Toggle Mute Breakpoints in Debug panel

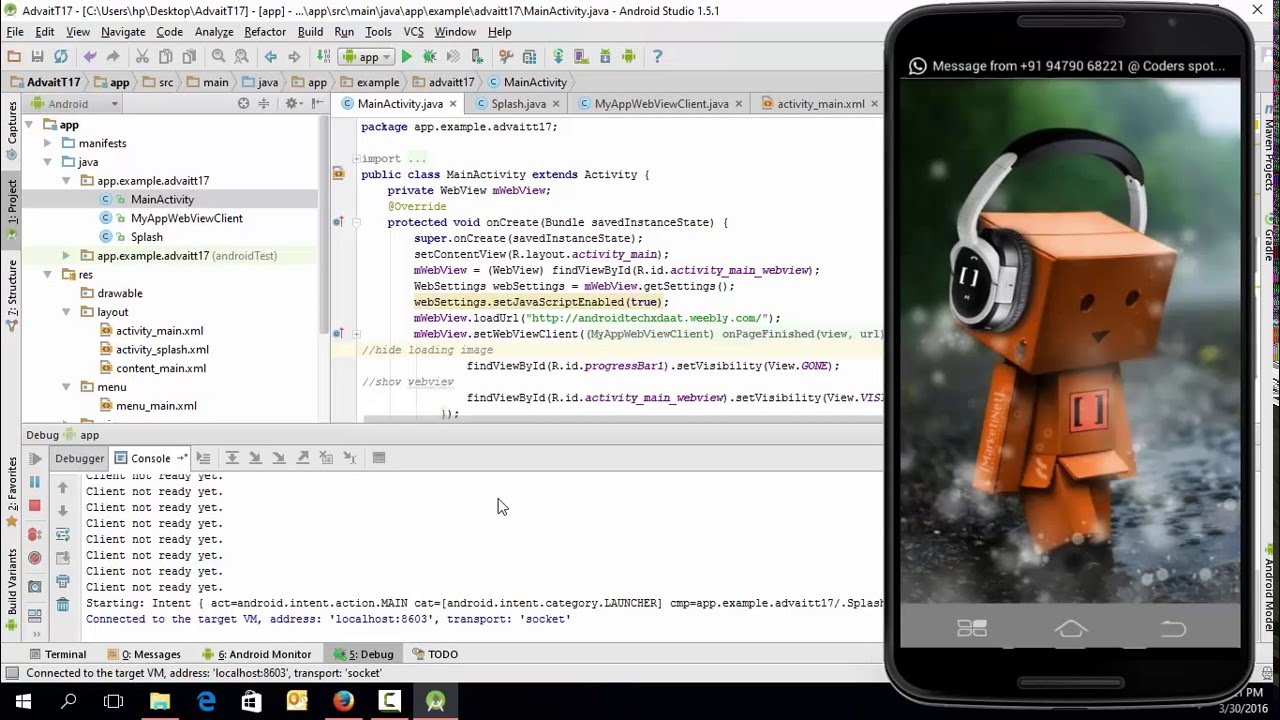[35, 558]
